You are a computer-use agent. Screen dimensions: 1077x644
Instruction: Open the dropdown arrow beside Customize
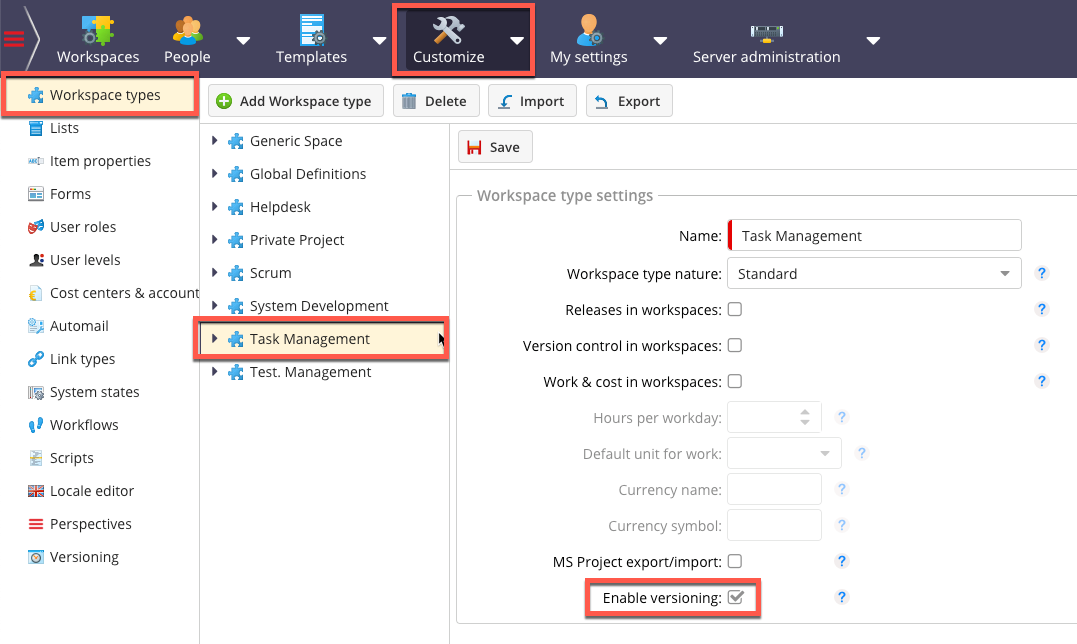point(516,41)
